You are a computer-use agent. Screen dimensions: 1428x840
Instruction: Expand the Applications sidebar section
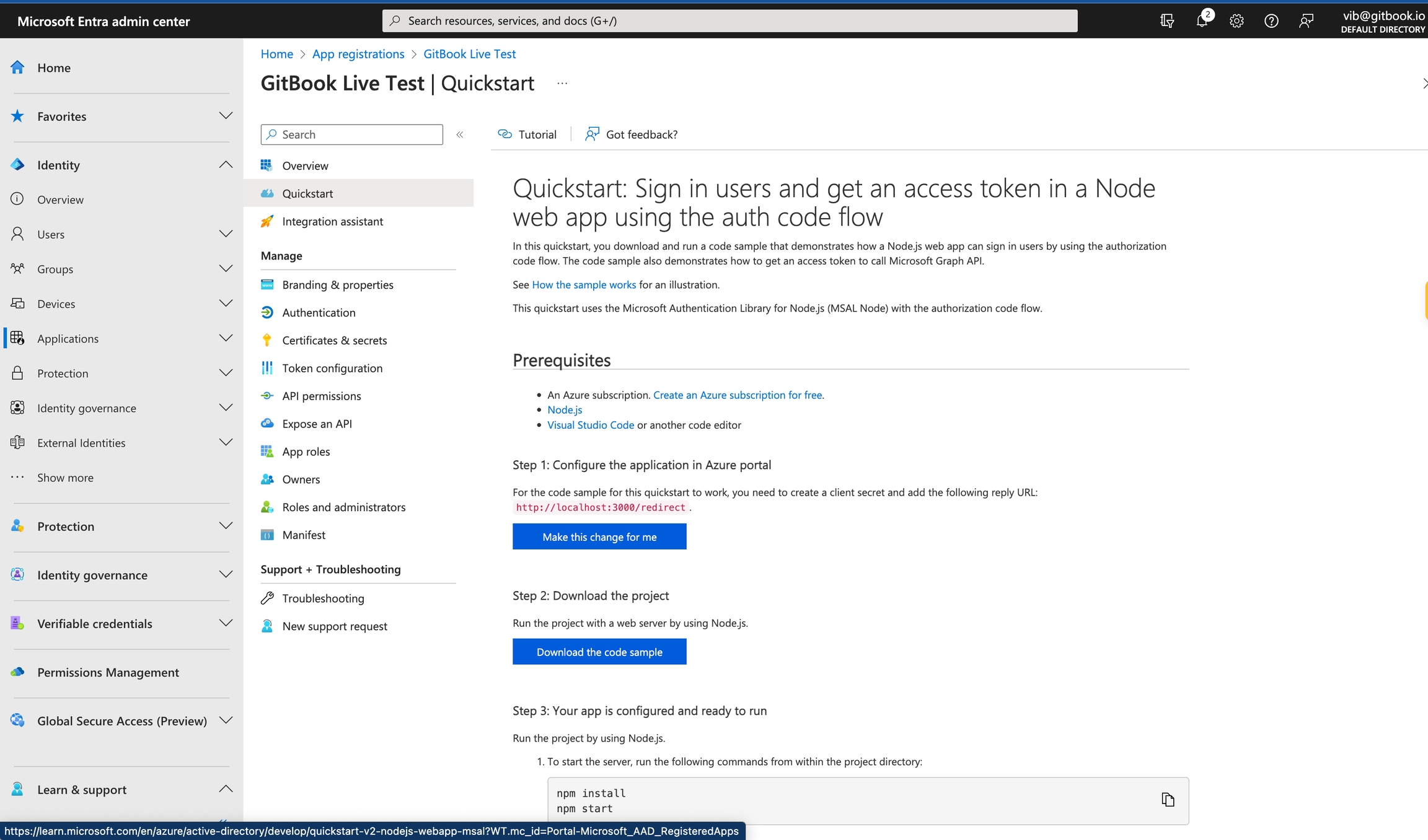(x=226, y=338)
